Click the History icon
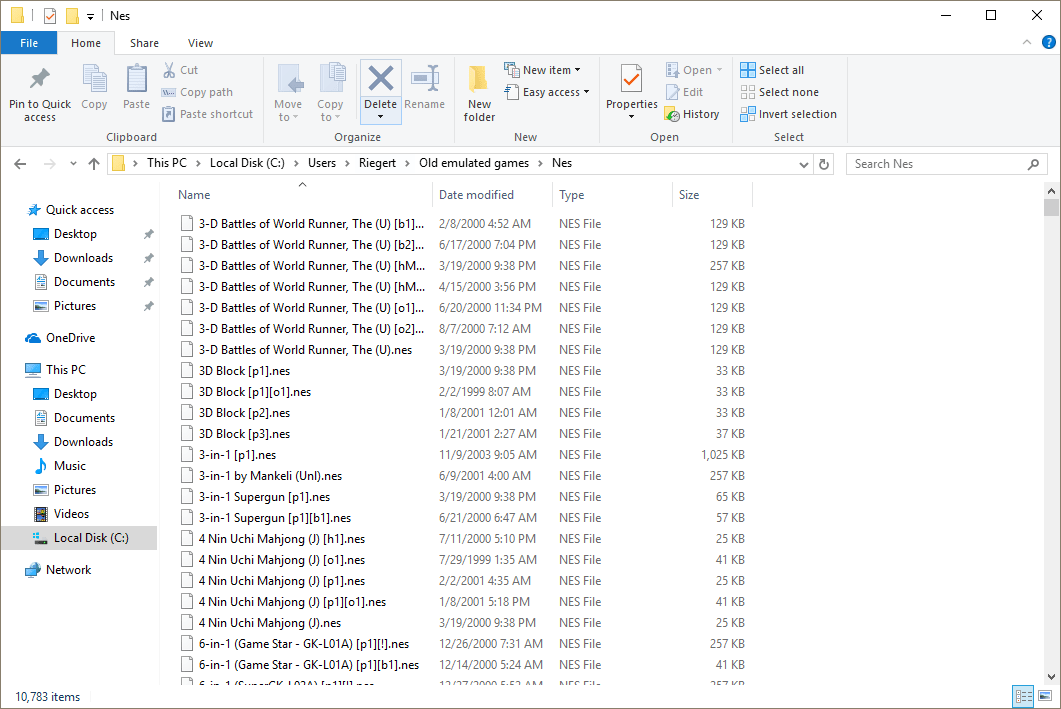 tap(672, 114)
